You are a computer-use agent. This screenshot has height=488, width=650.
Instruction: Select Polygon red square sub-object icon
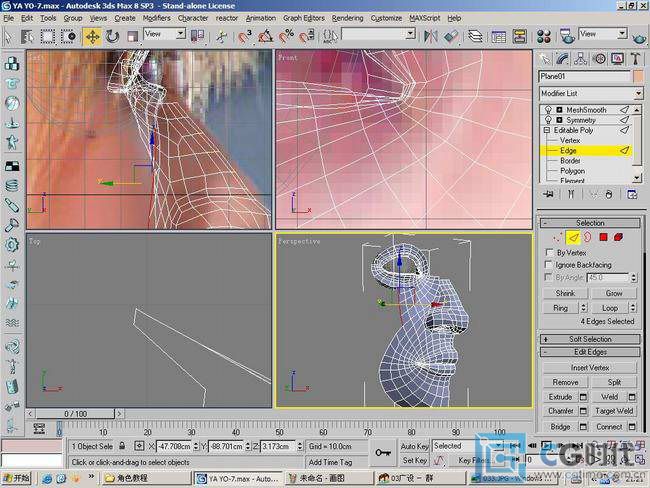(603, 238)
